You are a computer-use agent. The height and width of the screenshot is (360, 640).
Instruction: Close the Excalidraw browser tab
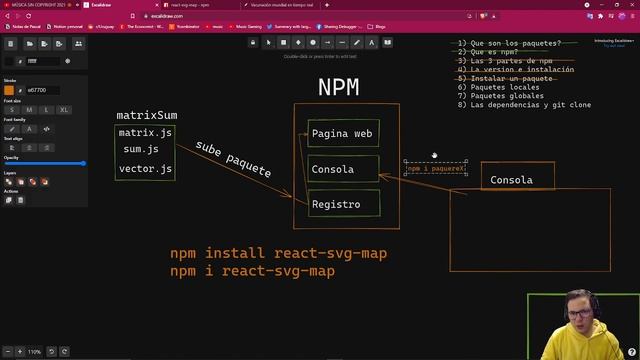[x=157, y=5]
